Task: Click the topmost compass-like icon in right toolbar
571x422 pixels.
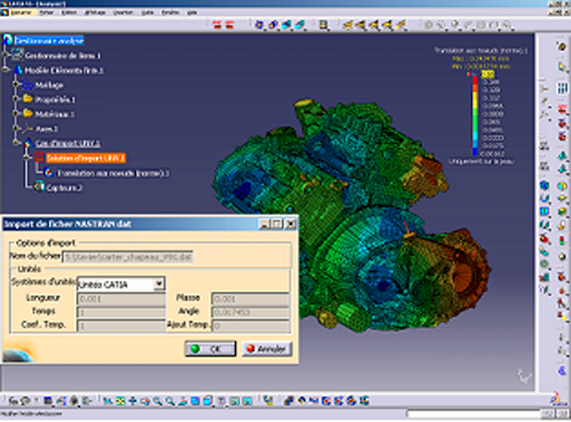Action: pos(561,46)
